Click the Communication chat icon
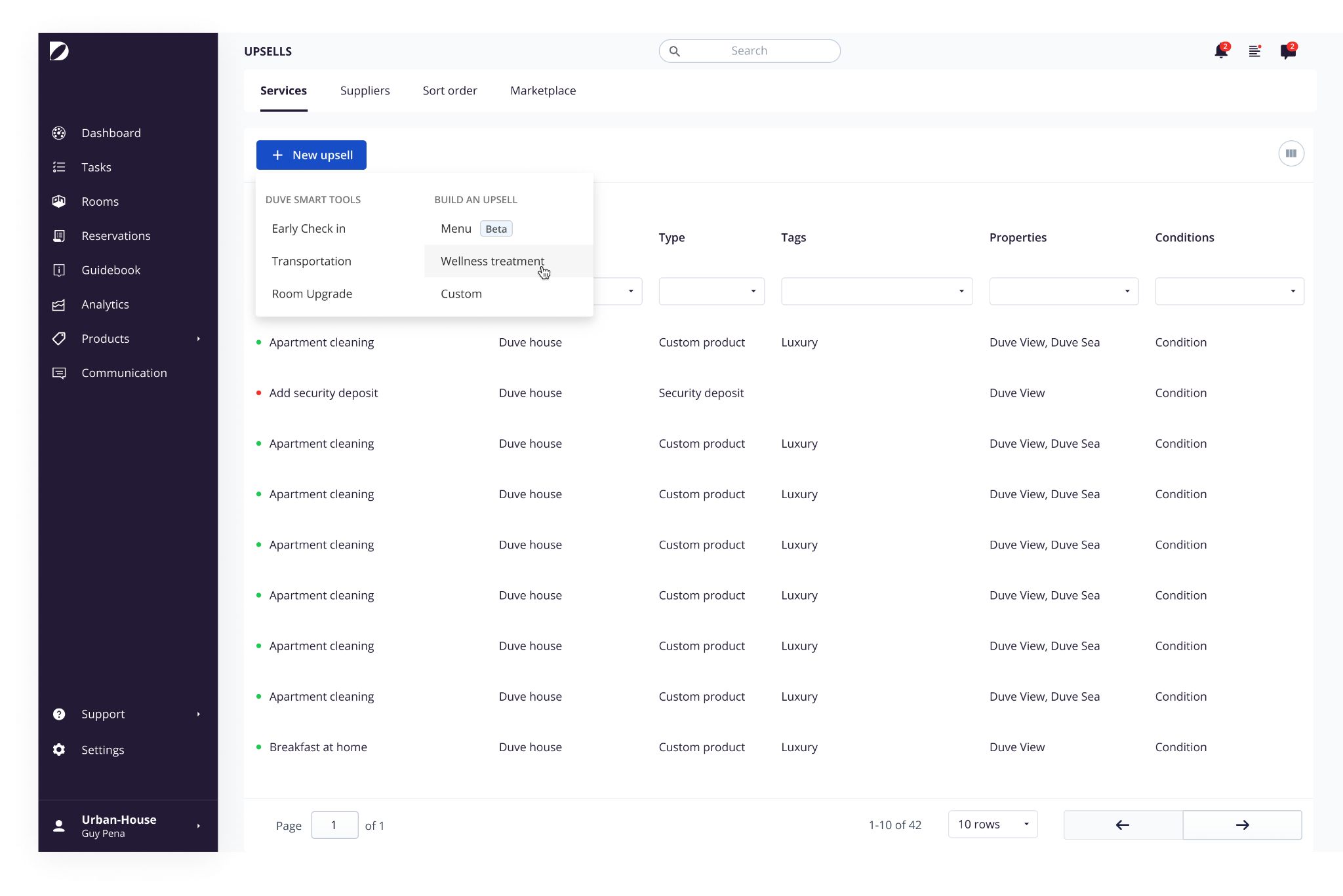1343x896 pixels. point(59,373)
